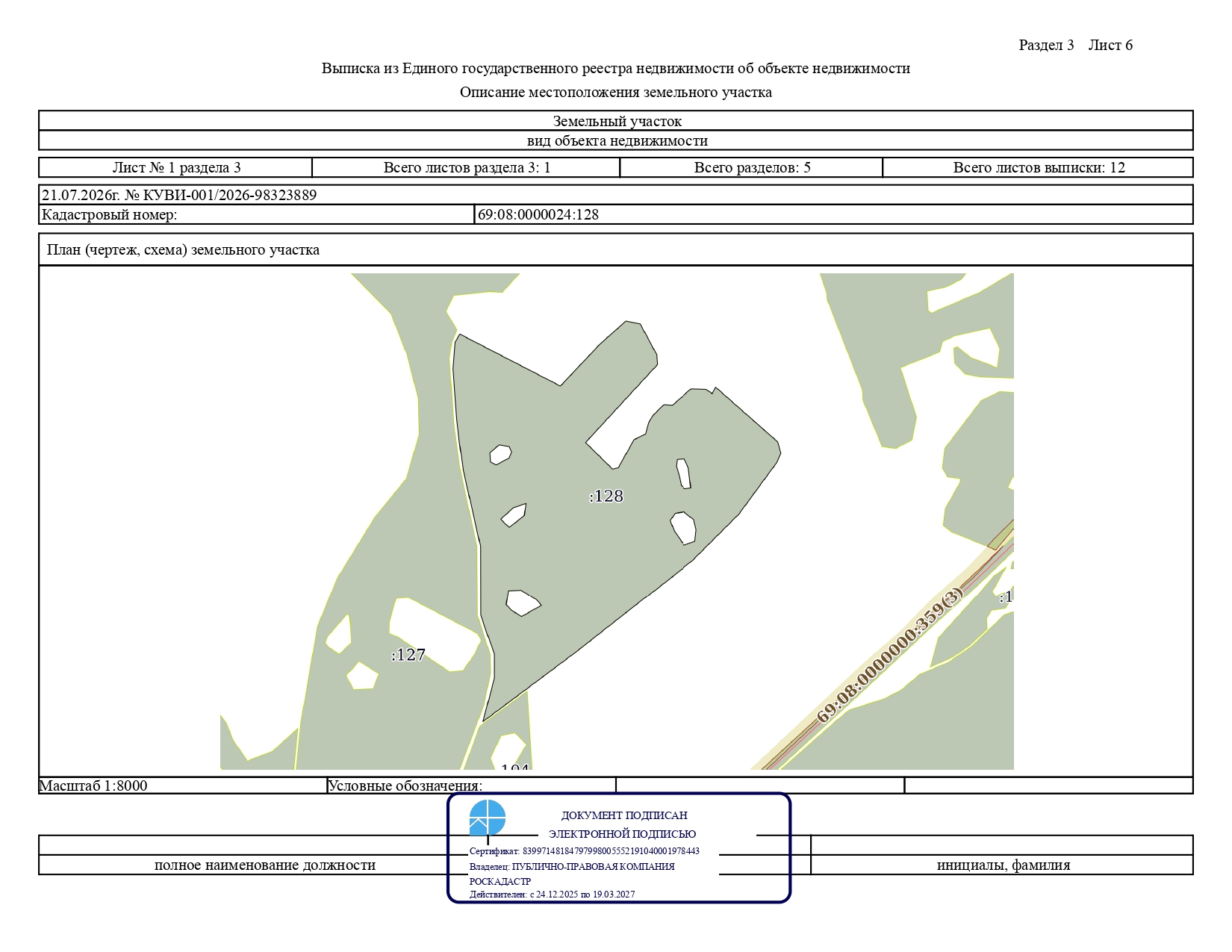The height and width of the screenshot is (952, 1232).
Task: Click cadastral number 69:08:0000024:128 field
Action: [x=833, y=214]
